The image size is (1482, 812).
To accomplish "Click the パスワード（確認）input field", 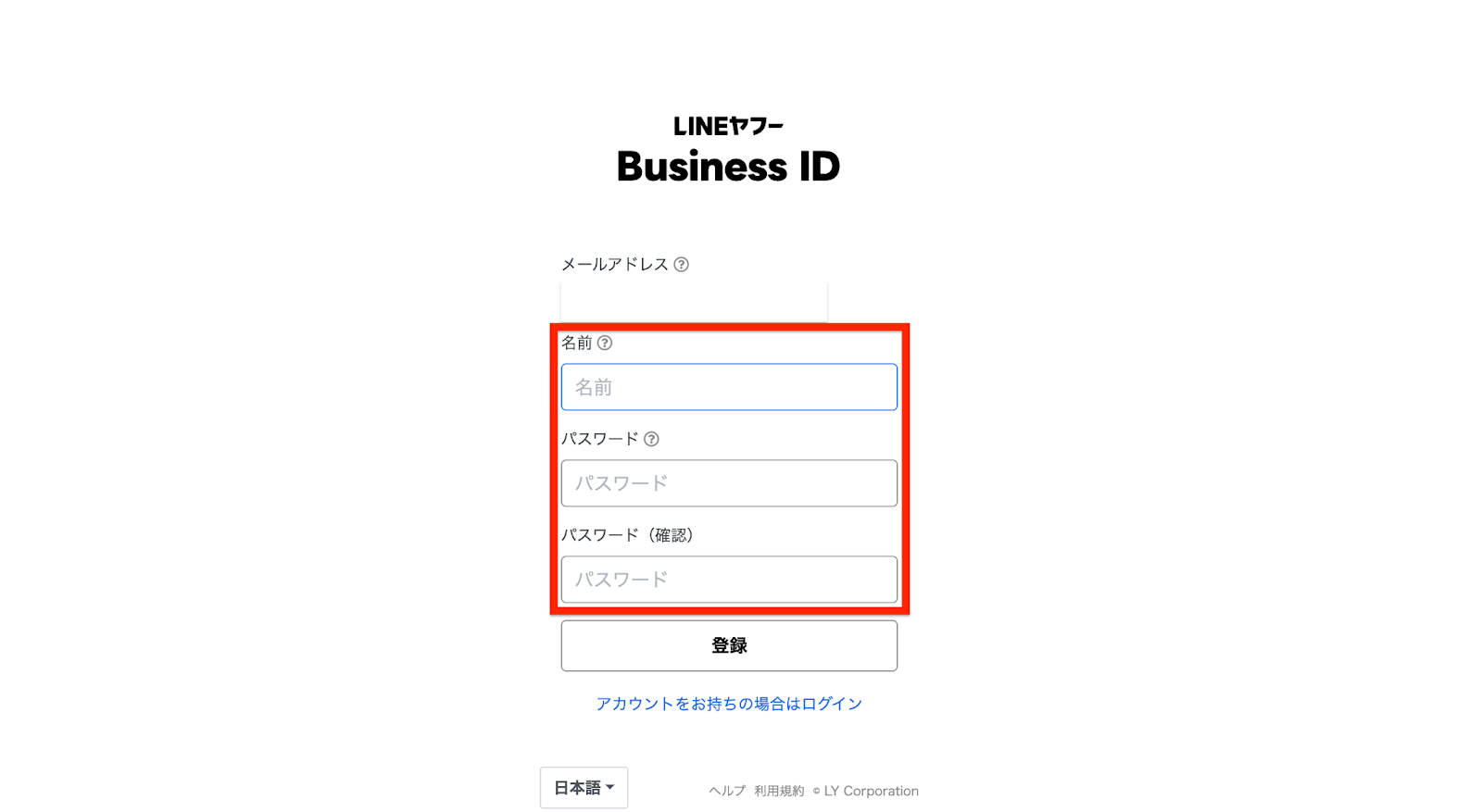I will (729, 580).
